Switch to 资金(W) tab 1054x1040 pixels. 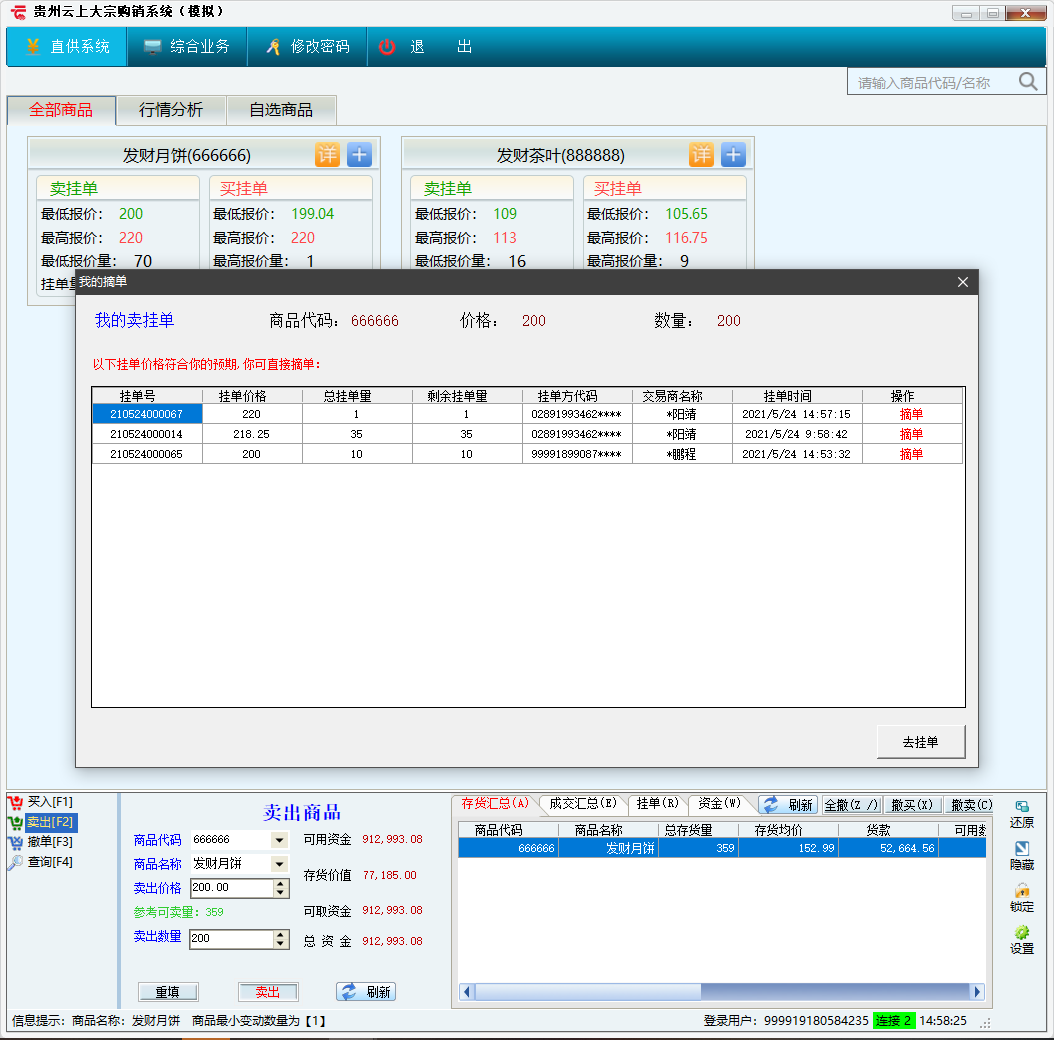tap(719, 803)
